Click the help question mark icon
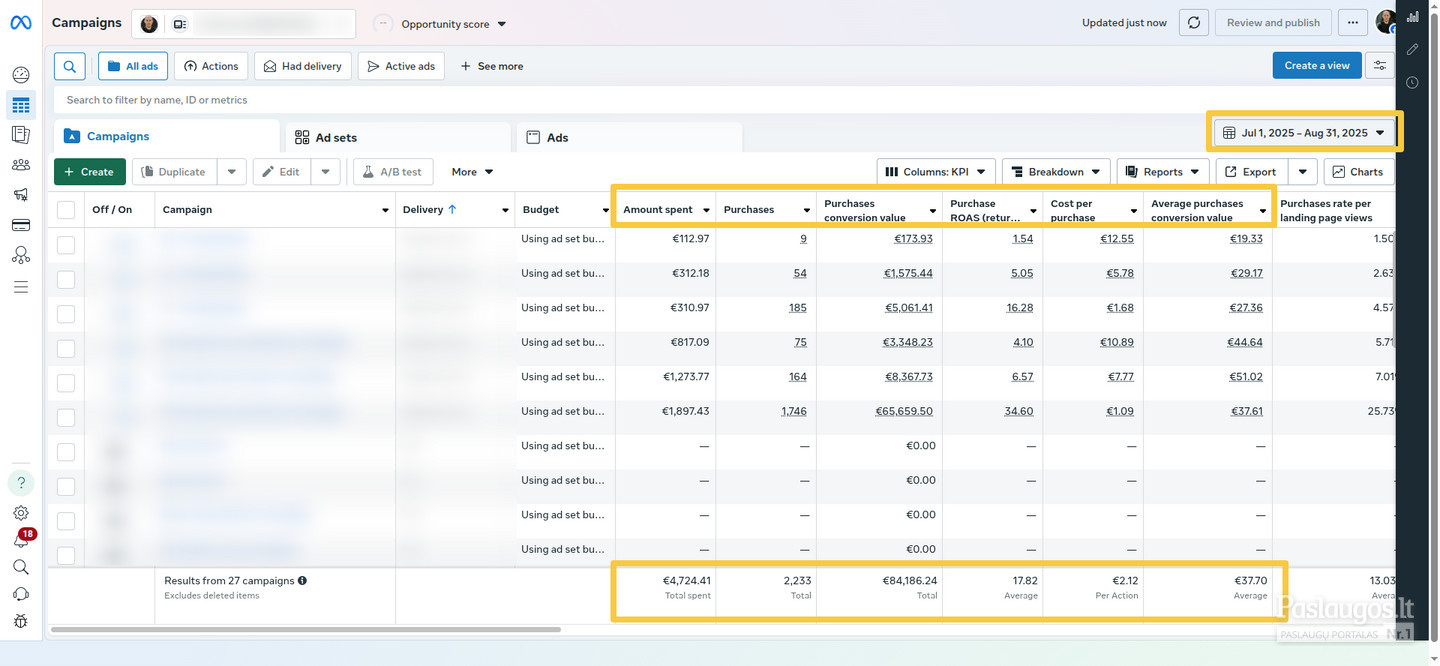 pyautogui.click(x=21, y=483)
